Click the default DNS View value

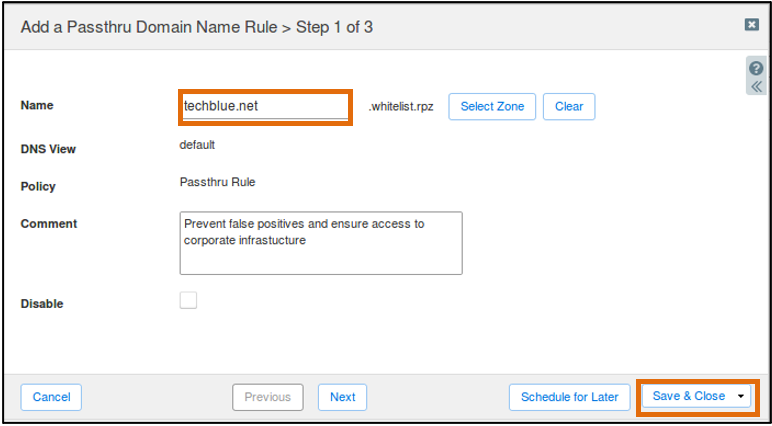[x=197, y=145]
